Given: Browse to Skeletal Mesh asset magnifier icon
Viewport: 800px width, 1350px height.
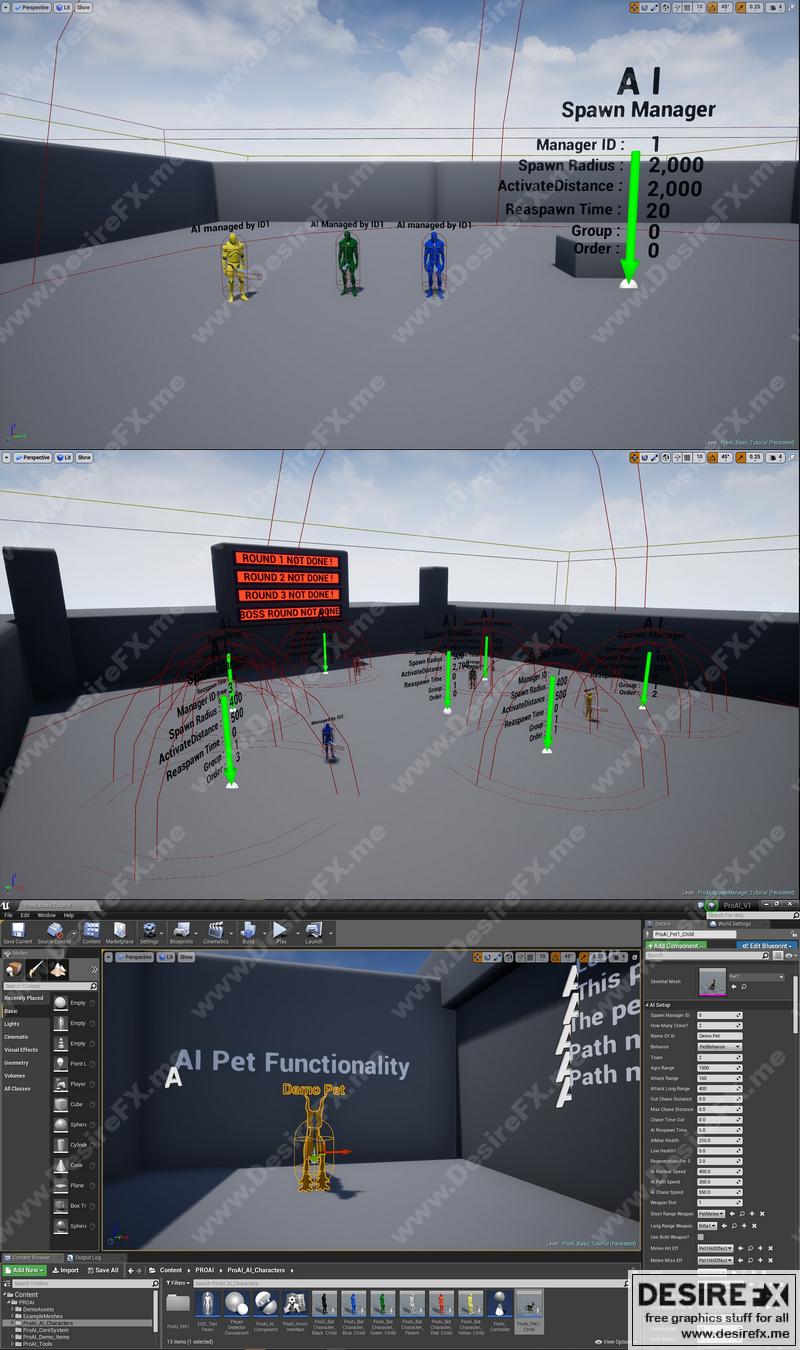Looking at the screenshot, I should point(743,987).
